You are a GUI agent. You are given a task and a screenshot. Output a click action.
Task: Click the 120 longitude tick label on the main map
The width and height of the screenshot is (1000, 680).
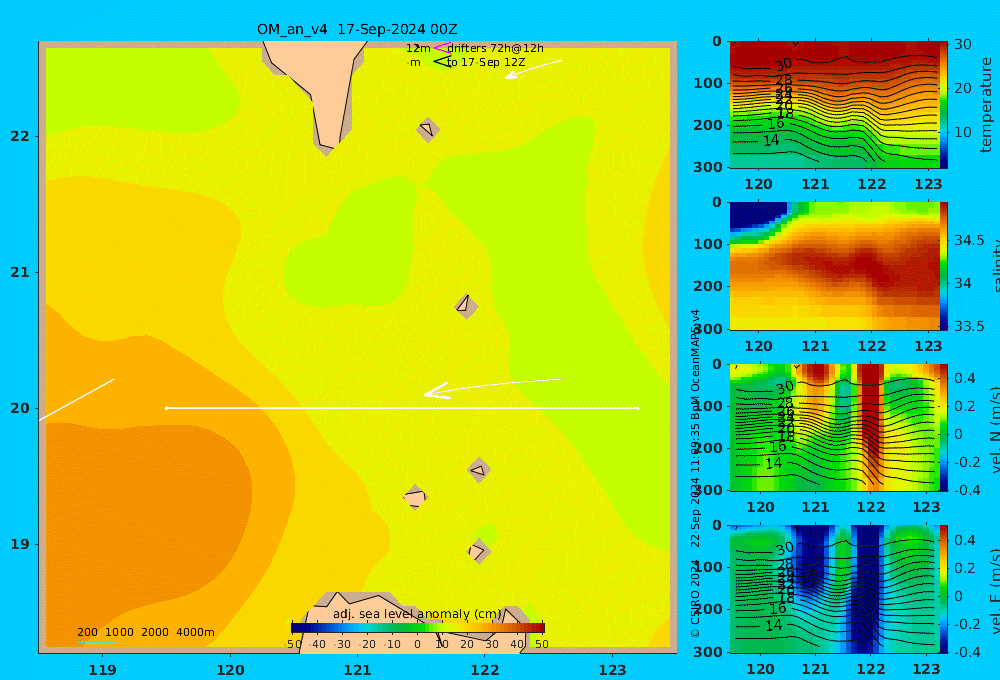(230, 670)
